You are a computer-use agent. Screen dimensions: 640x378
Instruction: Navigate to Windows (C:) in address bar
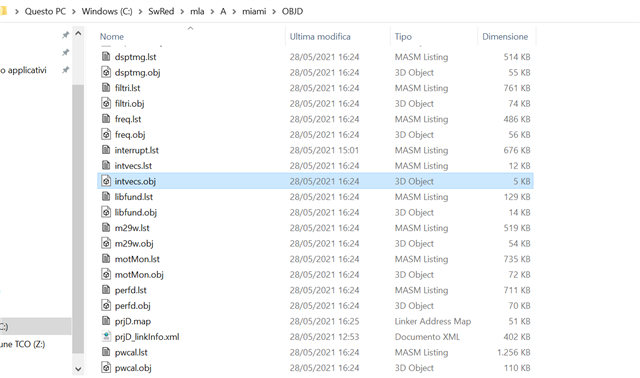click(107, 11)
